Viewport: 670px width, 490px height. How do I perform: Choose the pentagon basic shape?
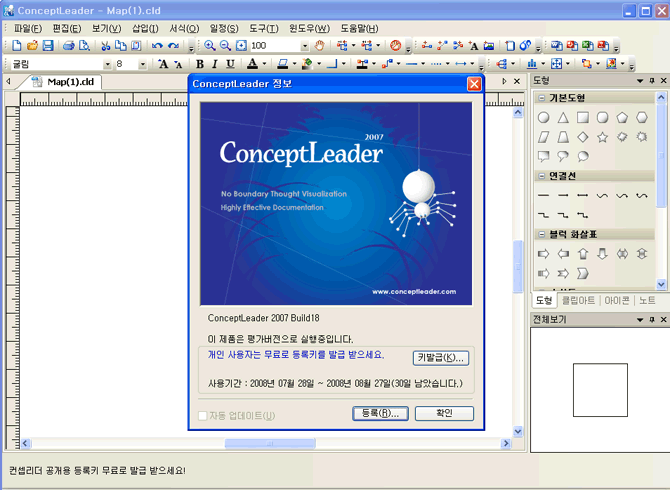pyautogui.click(x=622, y=117)
